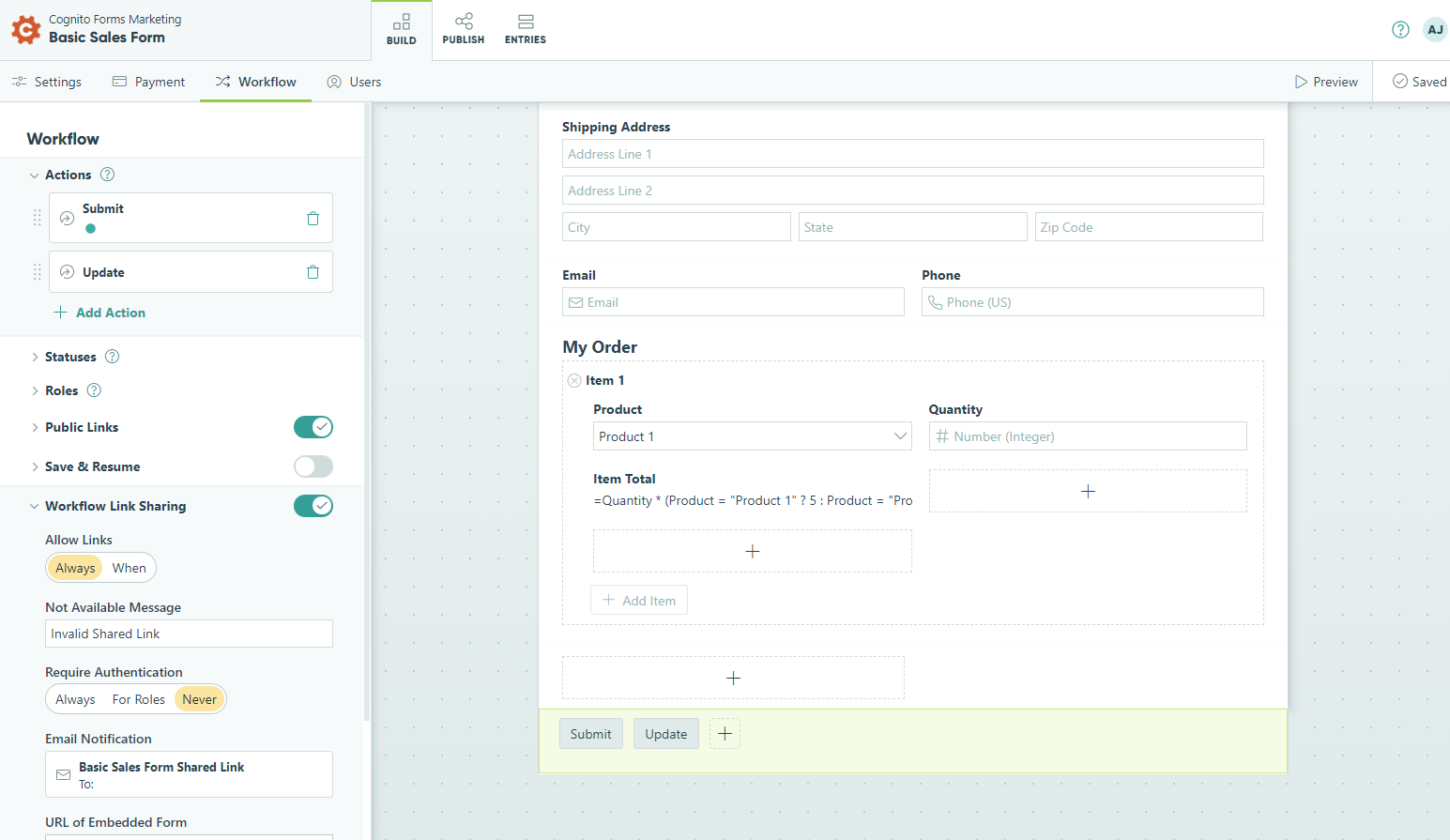The height and width of the screenshot is (840, 1450).
Task: Turn off the Public Links toggle
Action: [x=313, y=427]
